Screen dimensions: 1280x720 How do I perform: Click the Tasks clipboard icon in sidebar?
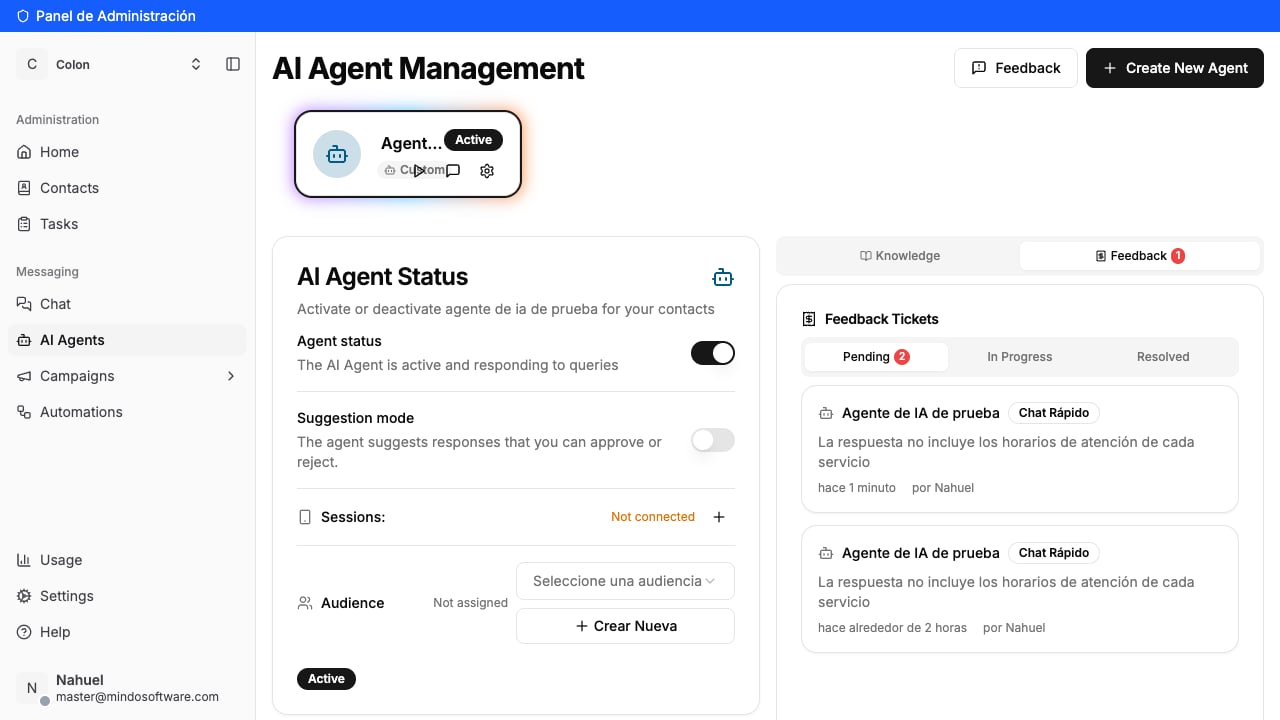[24, 224]
